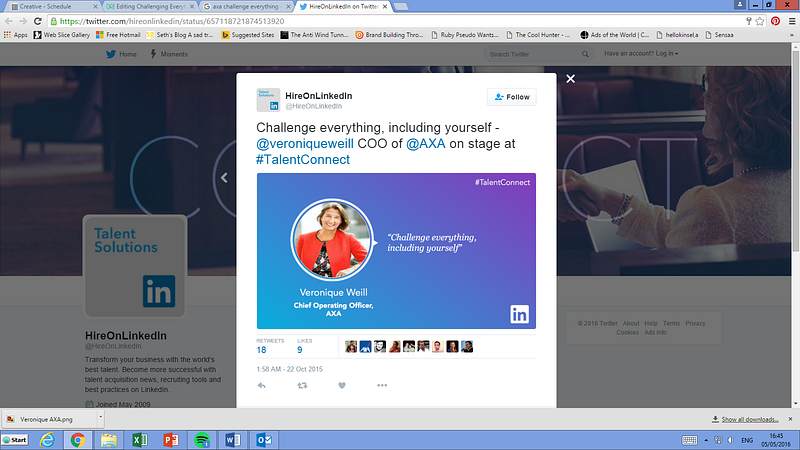Switch to the Editing Challenging Everything tab
The width and height of the screenshot is (800, 450).
[150, 6]
